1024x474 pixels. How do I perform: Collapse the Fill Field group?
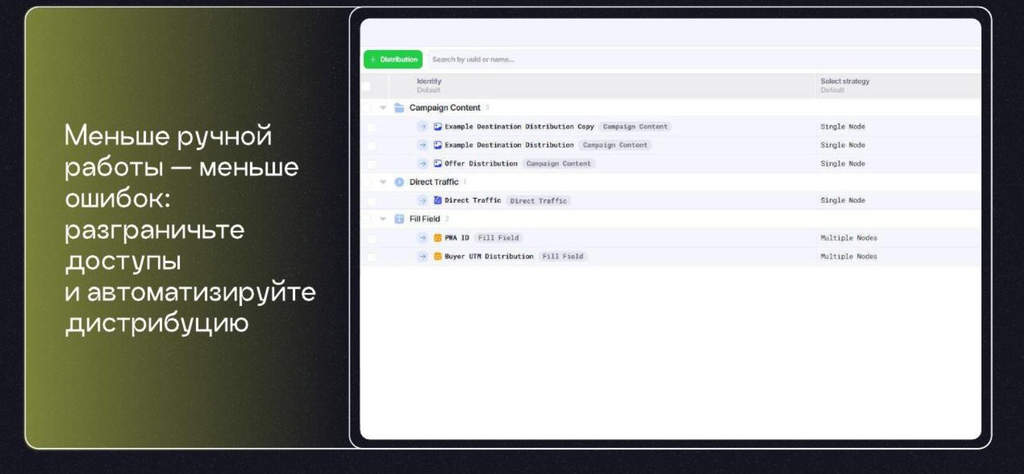383,219
